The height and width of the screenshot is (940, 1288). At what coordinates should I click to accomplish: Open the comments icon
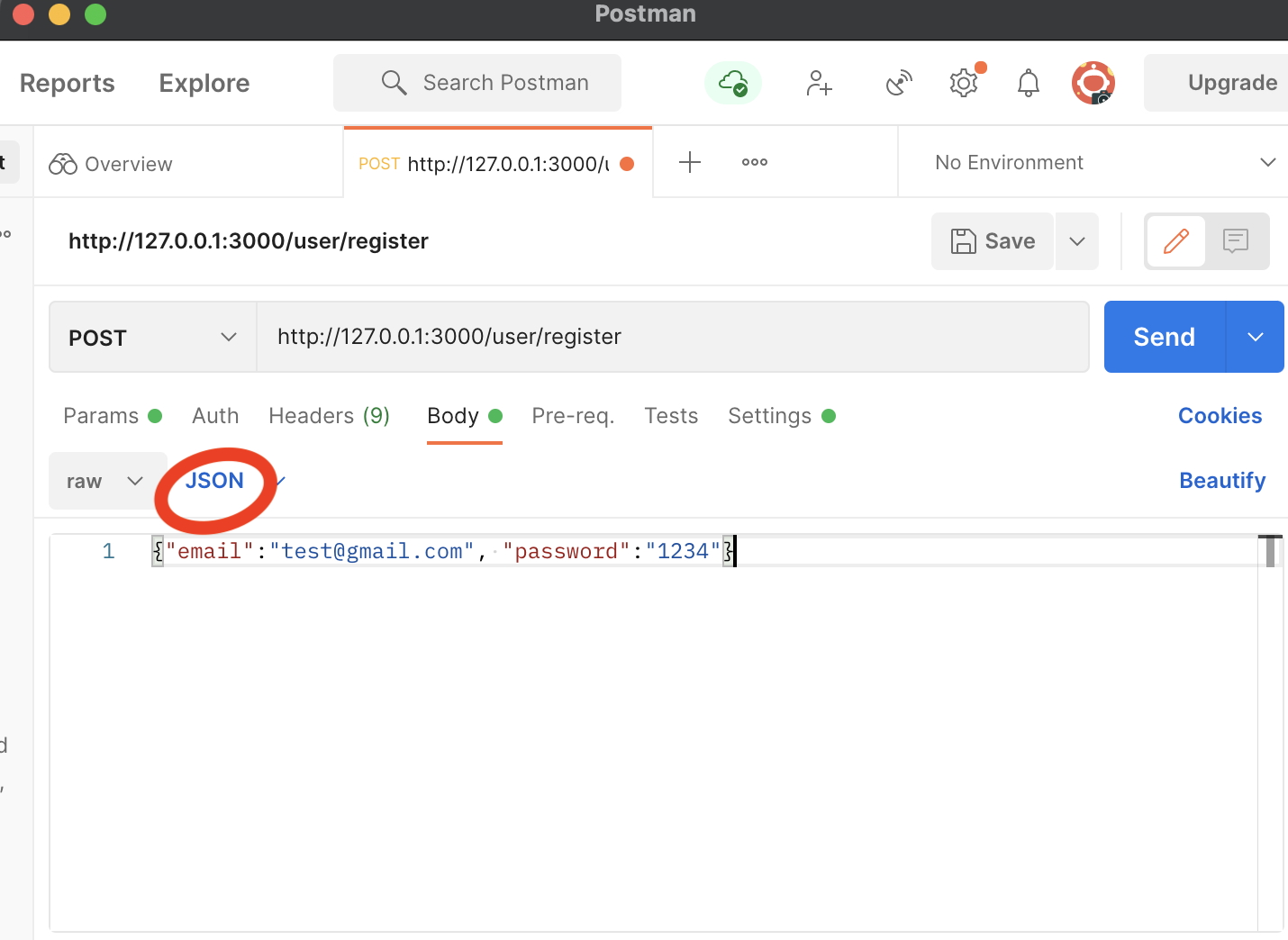(1236, 241)
